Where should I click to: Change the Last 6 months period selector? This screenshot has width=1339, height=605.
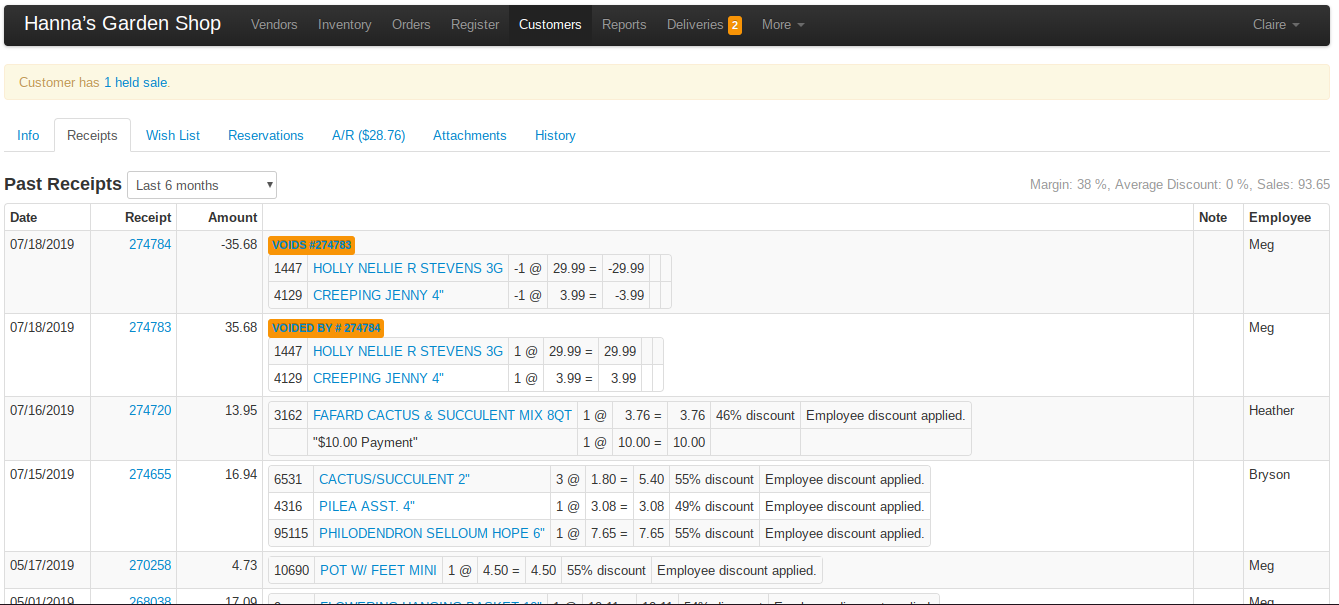pyautogui.click(x=202, y=185)
